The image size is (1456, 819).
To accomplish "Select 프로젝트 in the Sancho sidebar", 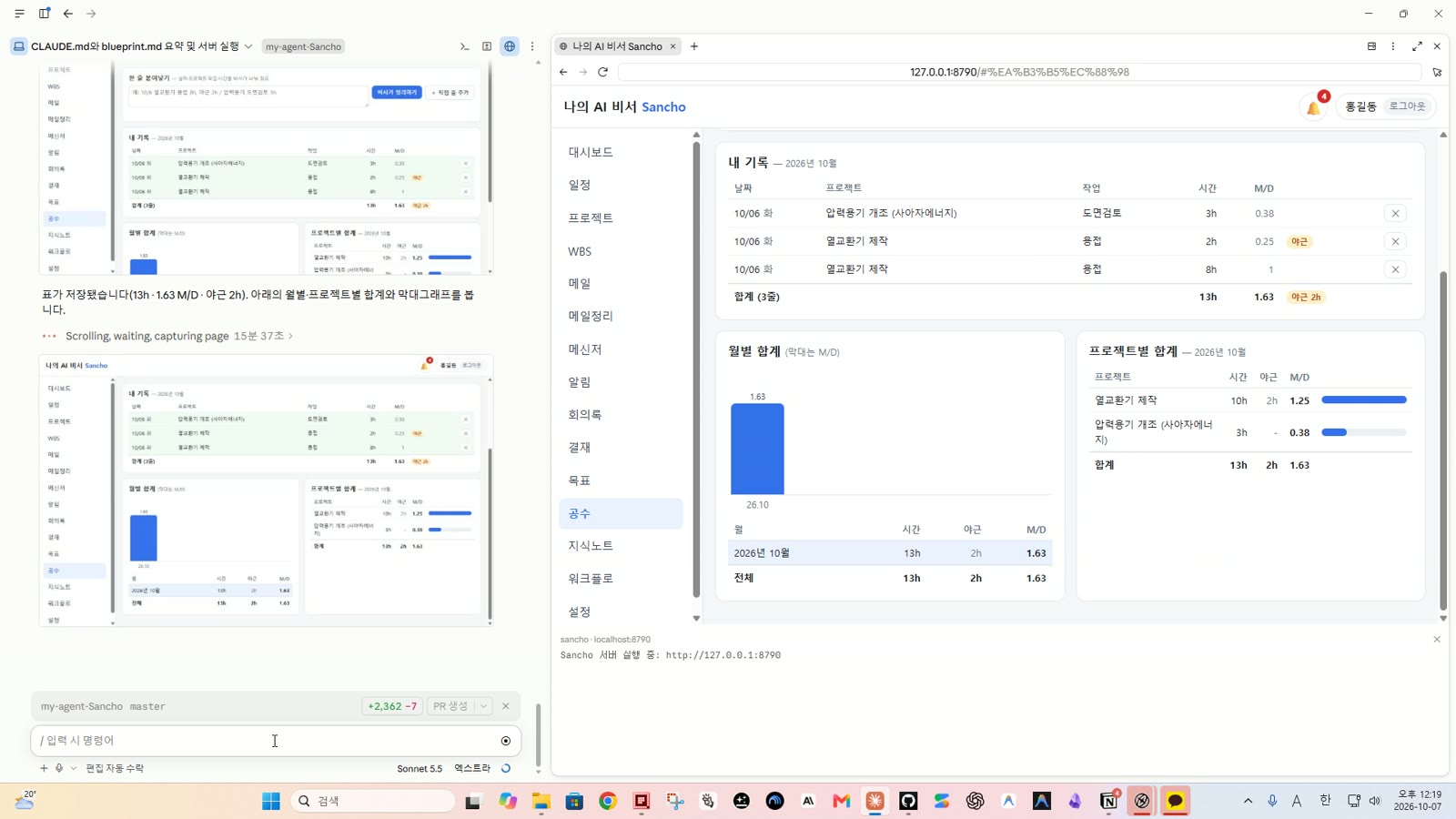I will tap(591, 217).
